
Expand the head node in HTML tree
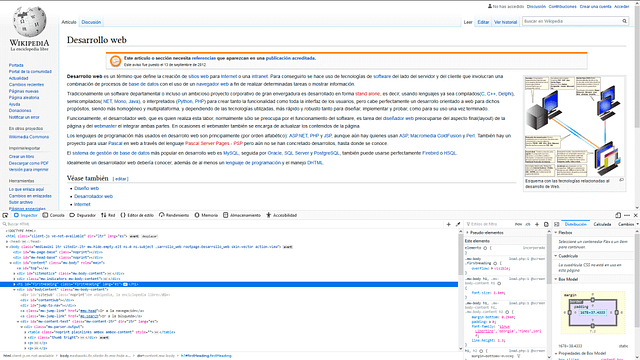(x=7, y=241)
